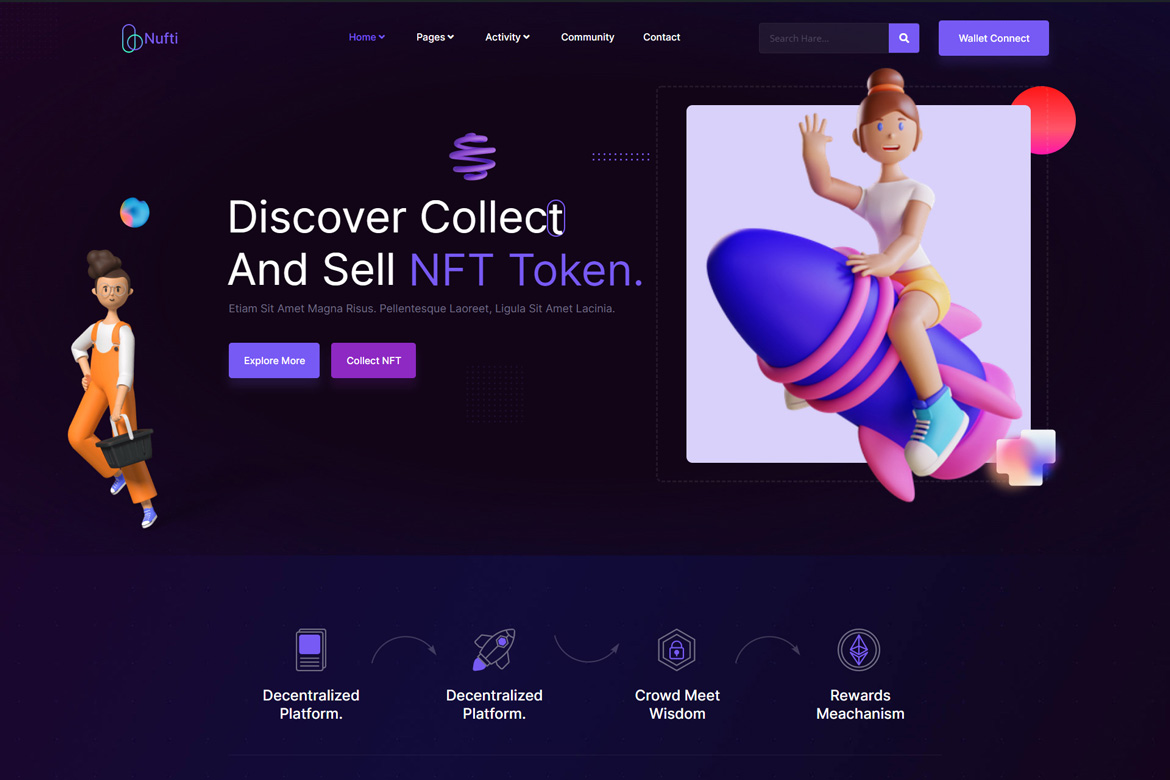Click the Collect NFT button
This screenshot has height=780, width=1170.
[x=373, y=361]
